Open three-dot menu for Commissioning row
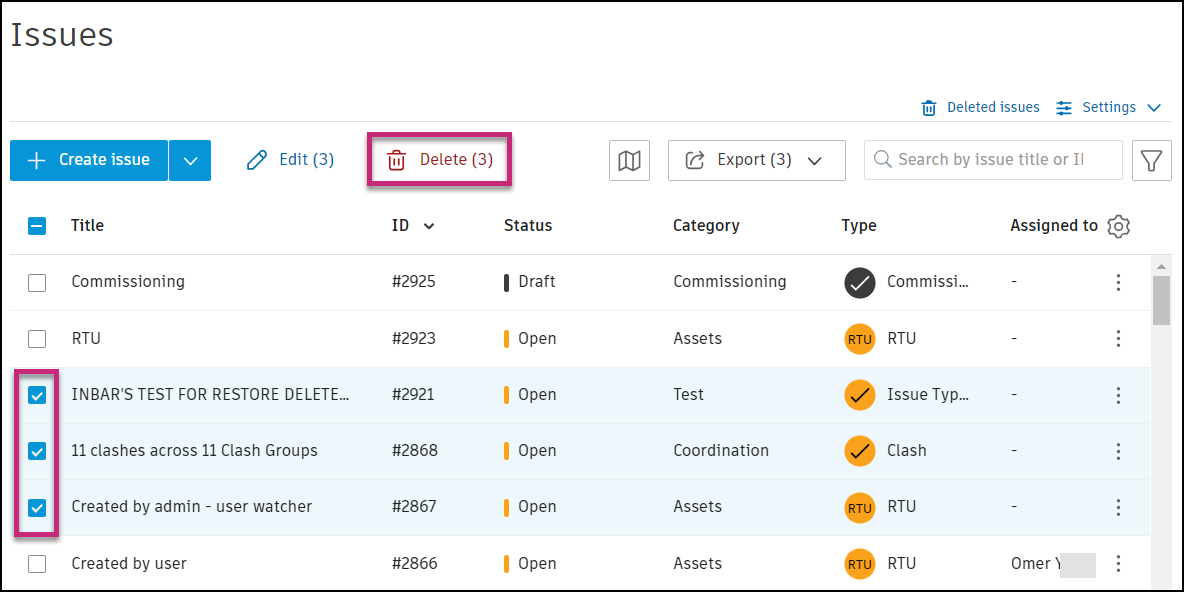Screen dimensions: 1184x592 [x=1119, y=282]
